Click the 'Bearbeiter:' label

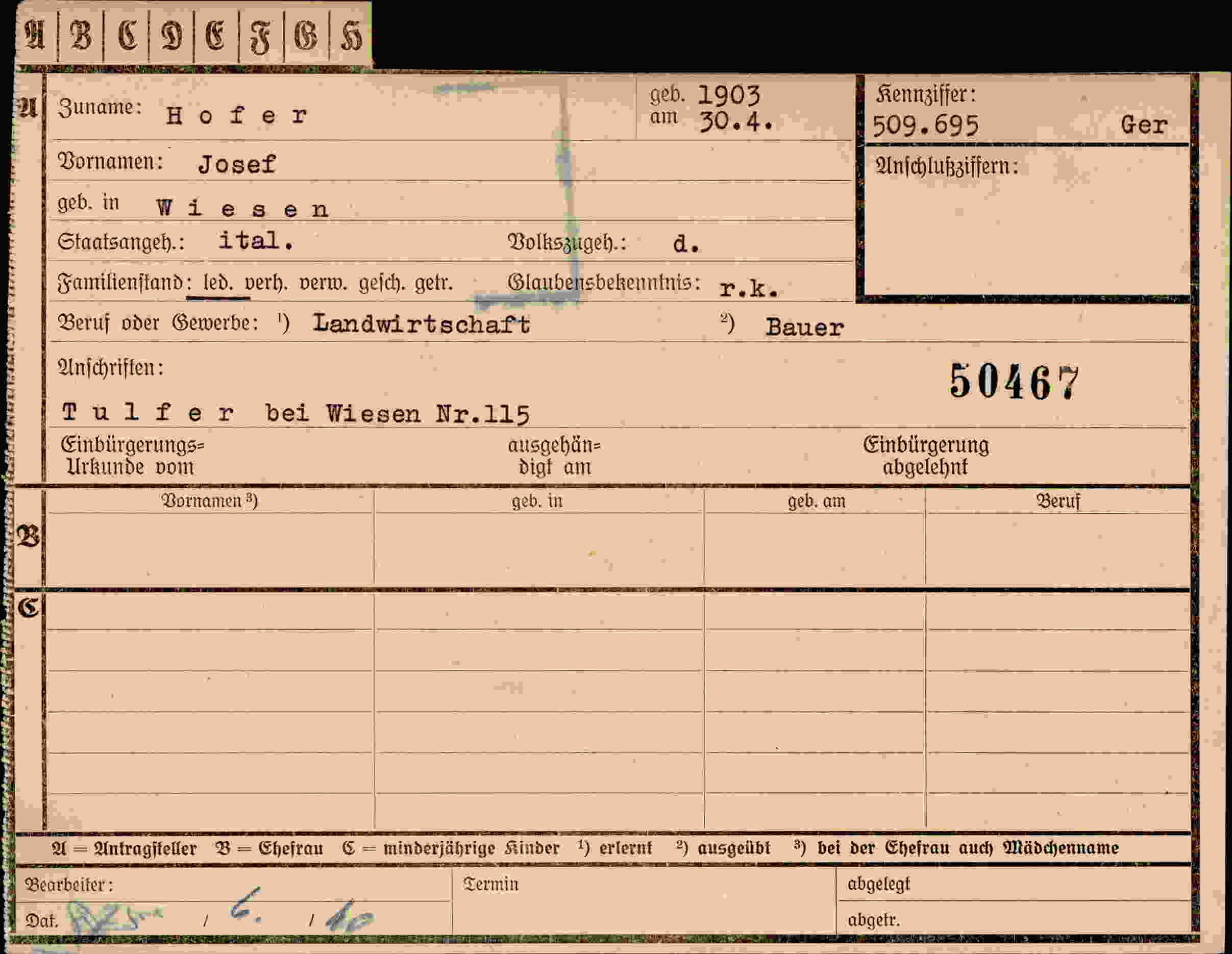click(69, 885)
